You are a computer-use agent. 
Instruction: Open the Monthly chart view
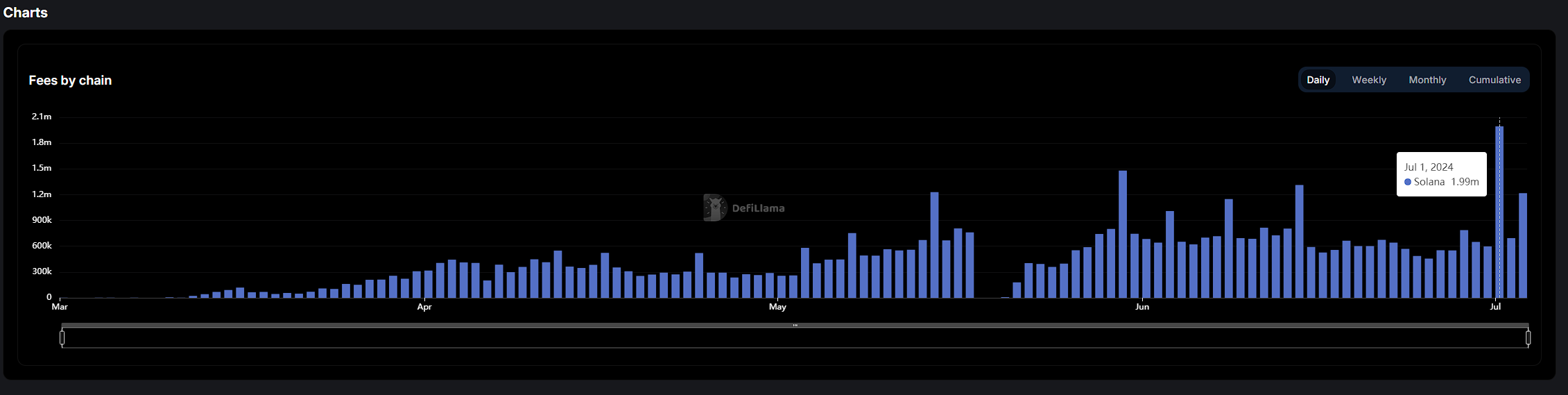point(1427,80)
